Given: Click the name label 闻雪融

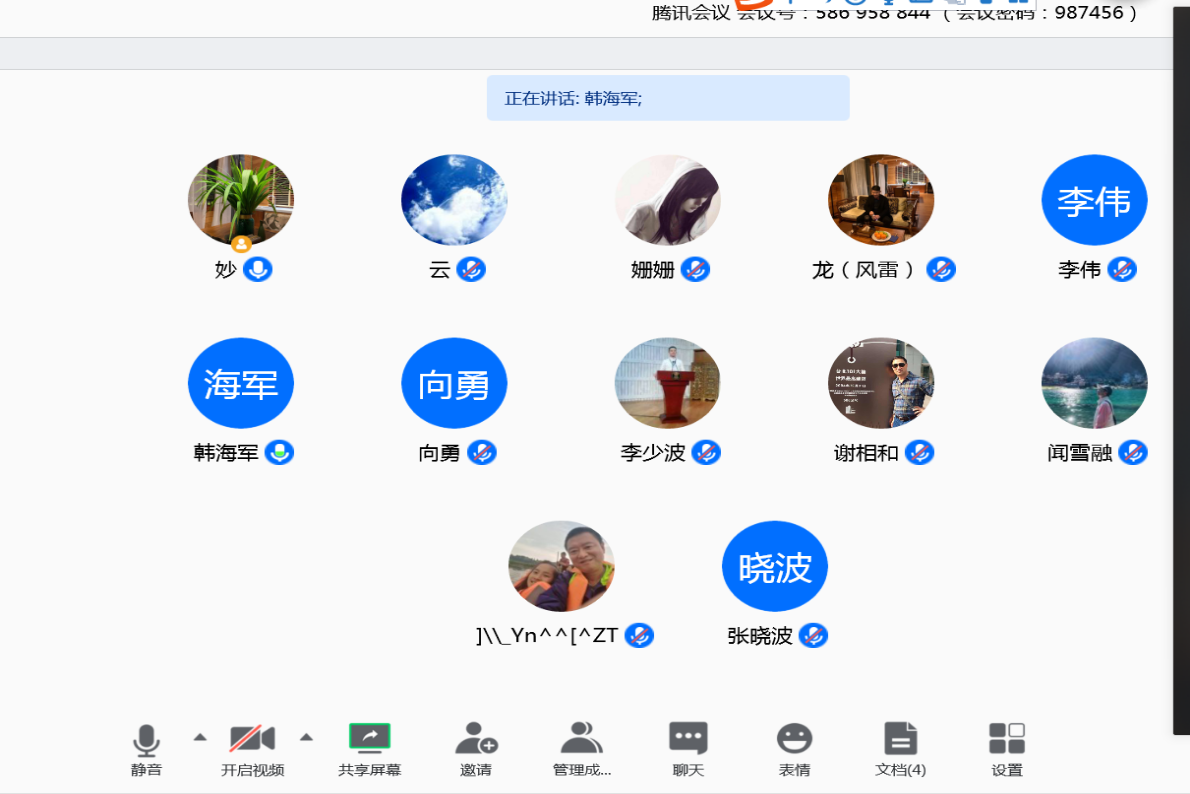Looking at the screenshot, I should 1079,453.
